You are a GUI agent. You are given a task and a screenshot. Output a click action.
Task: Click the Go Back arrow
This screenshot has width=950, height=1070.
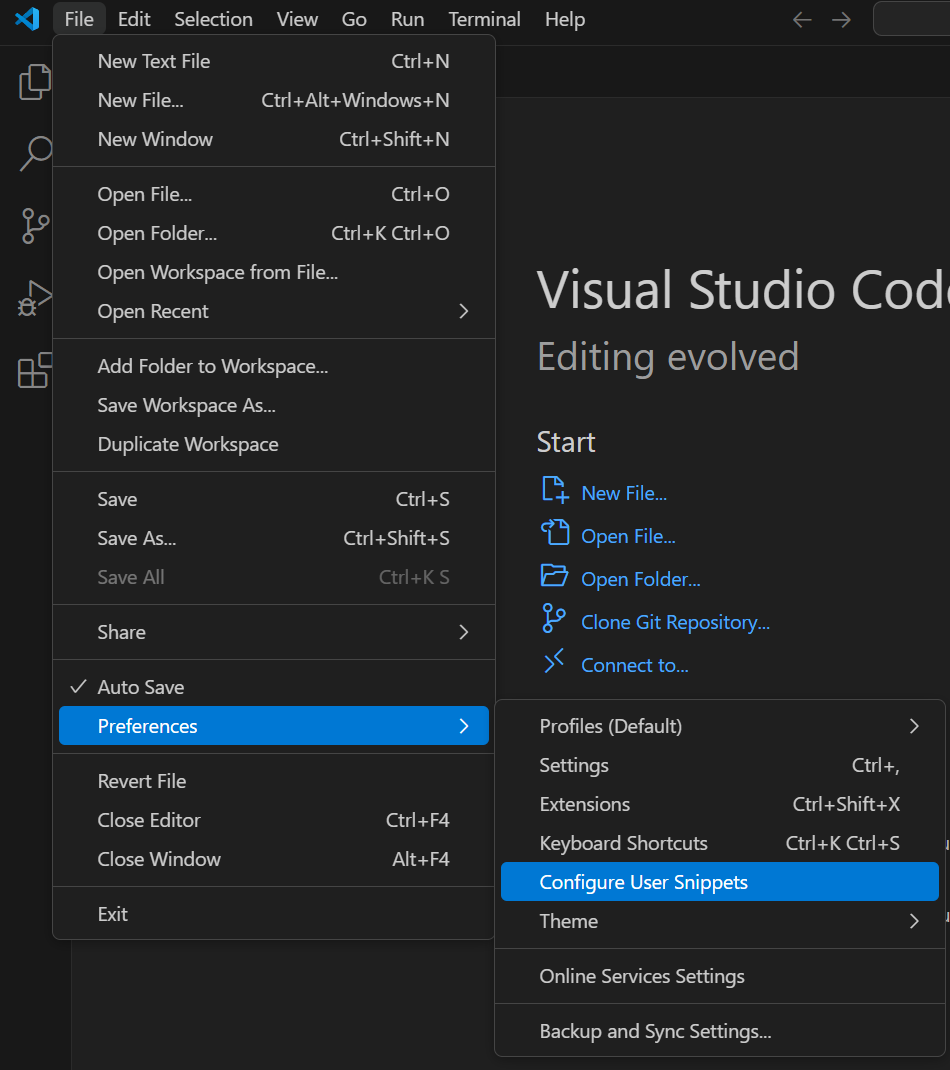coord(802,20)
